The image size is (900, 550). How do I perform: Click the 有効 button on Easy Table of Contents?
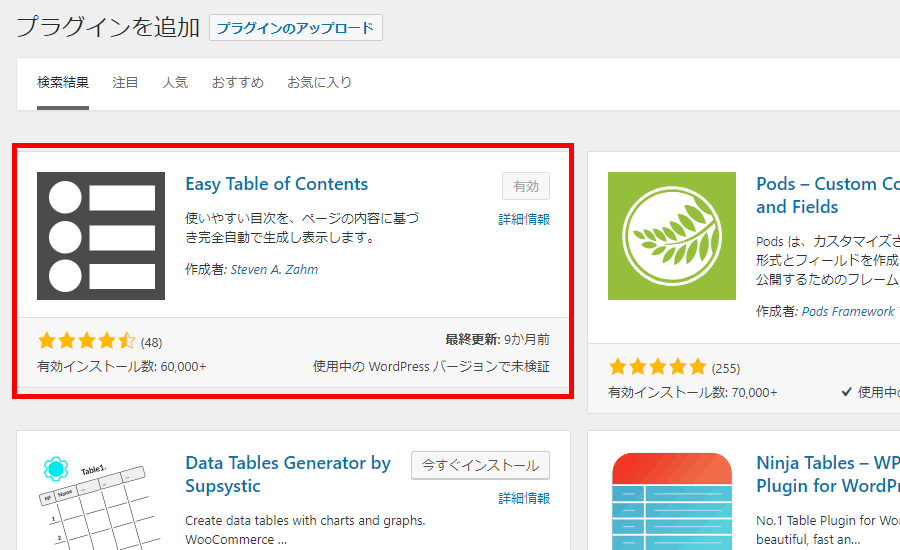click(525, 186)
